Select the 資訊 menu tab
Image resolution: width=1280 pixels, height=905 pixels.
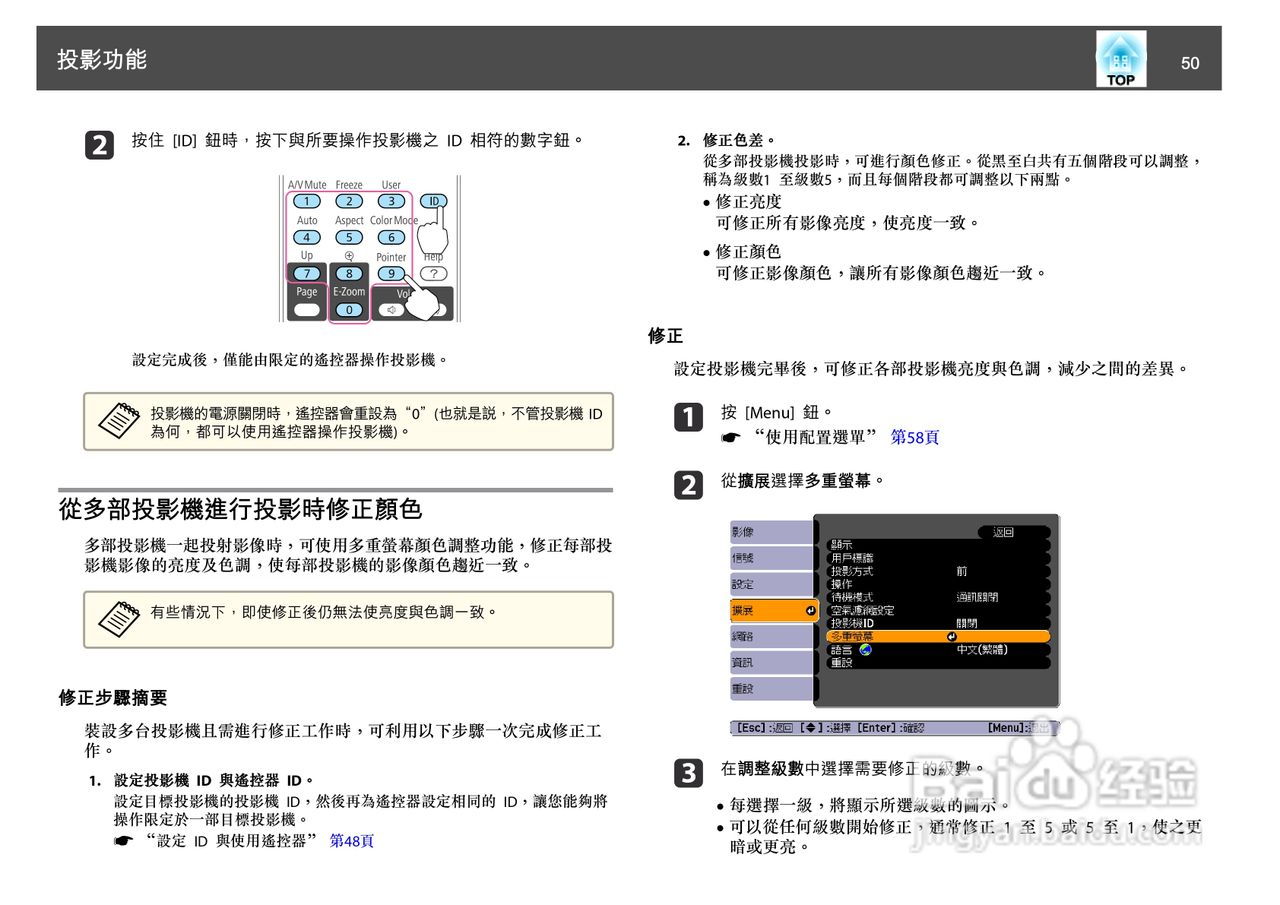click(x=772, y=662)
